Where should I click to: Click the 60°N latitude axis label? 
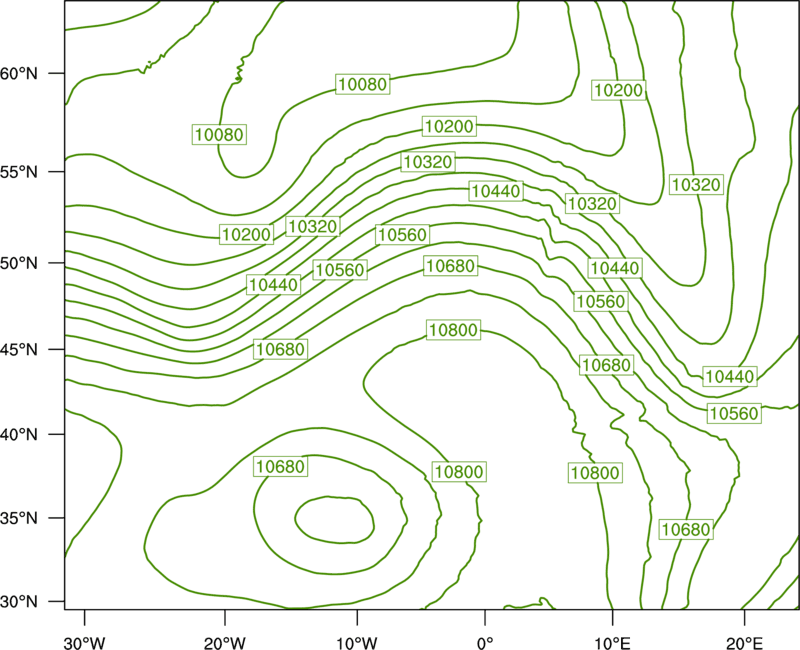tap(19, 74)
